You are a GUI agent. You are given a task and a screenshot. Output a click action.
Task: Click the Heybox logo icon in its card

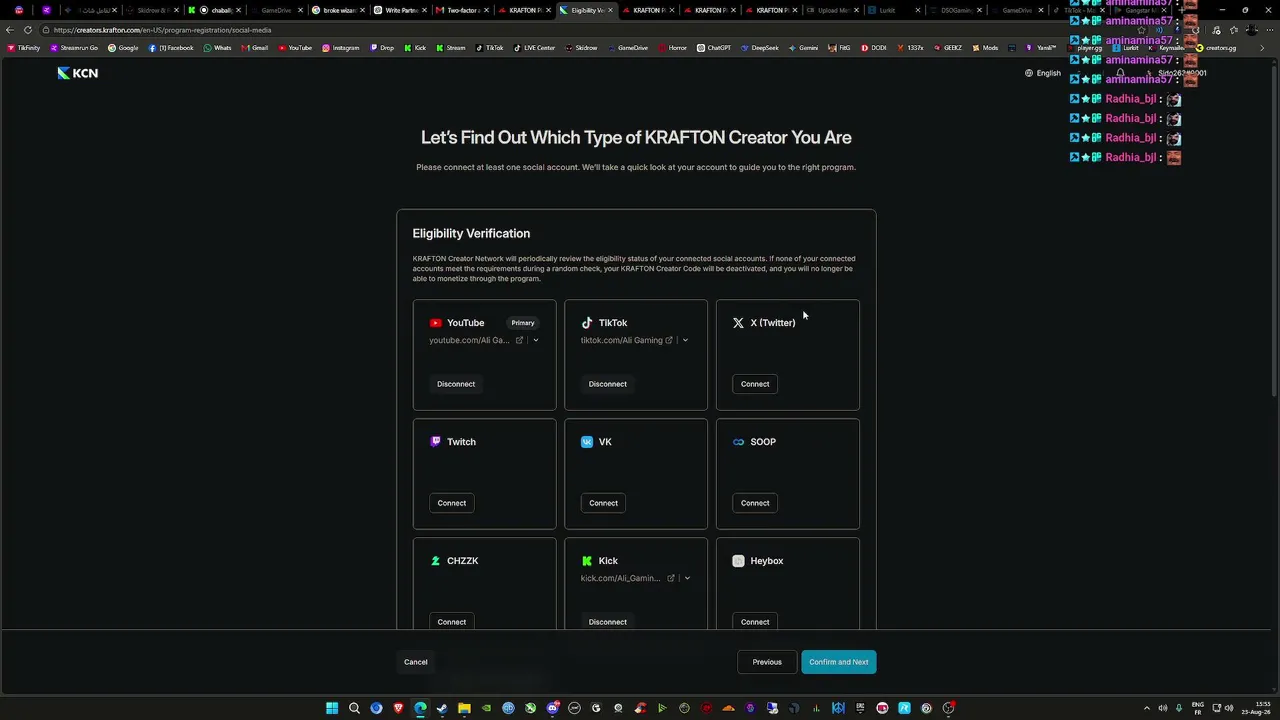pyautogui.click(x=738, y=561)
